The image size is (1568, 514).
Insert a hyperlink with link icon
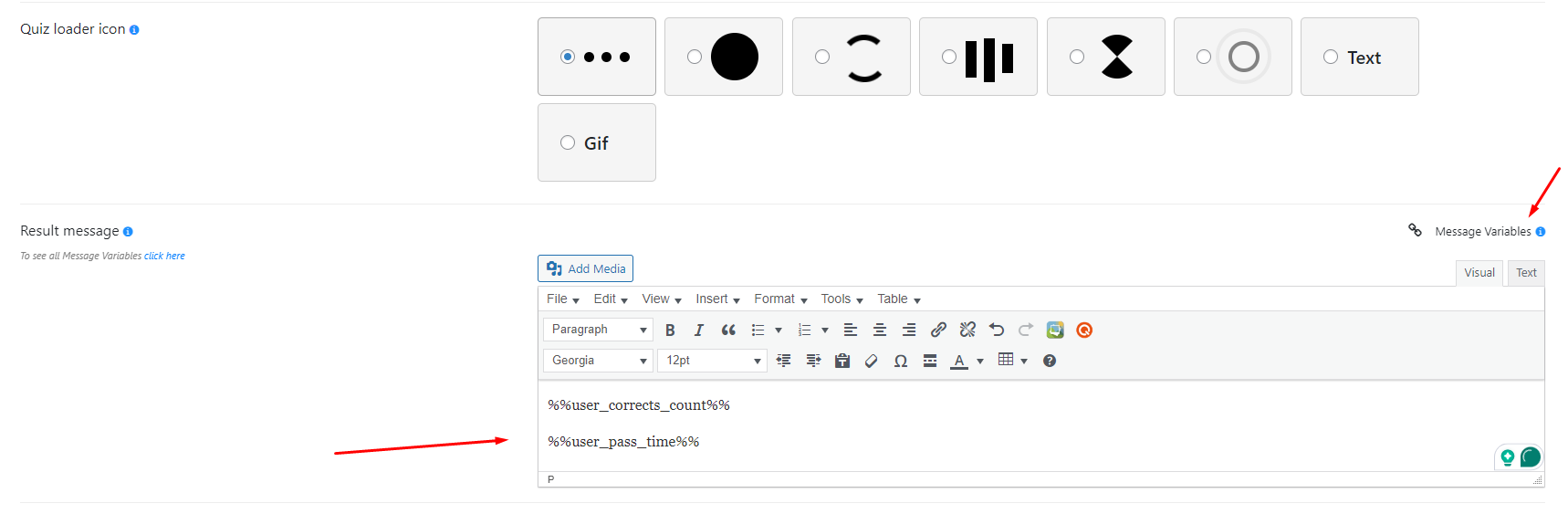pyautogui.click(x=938, y=330)
